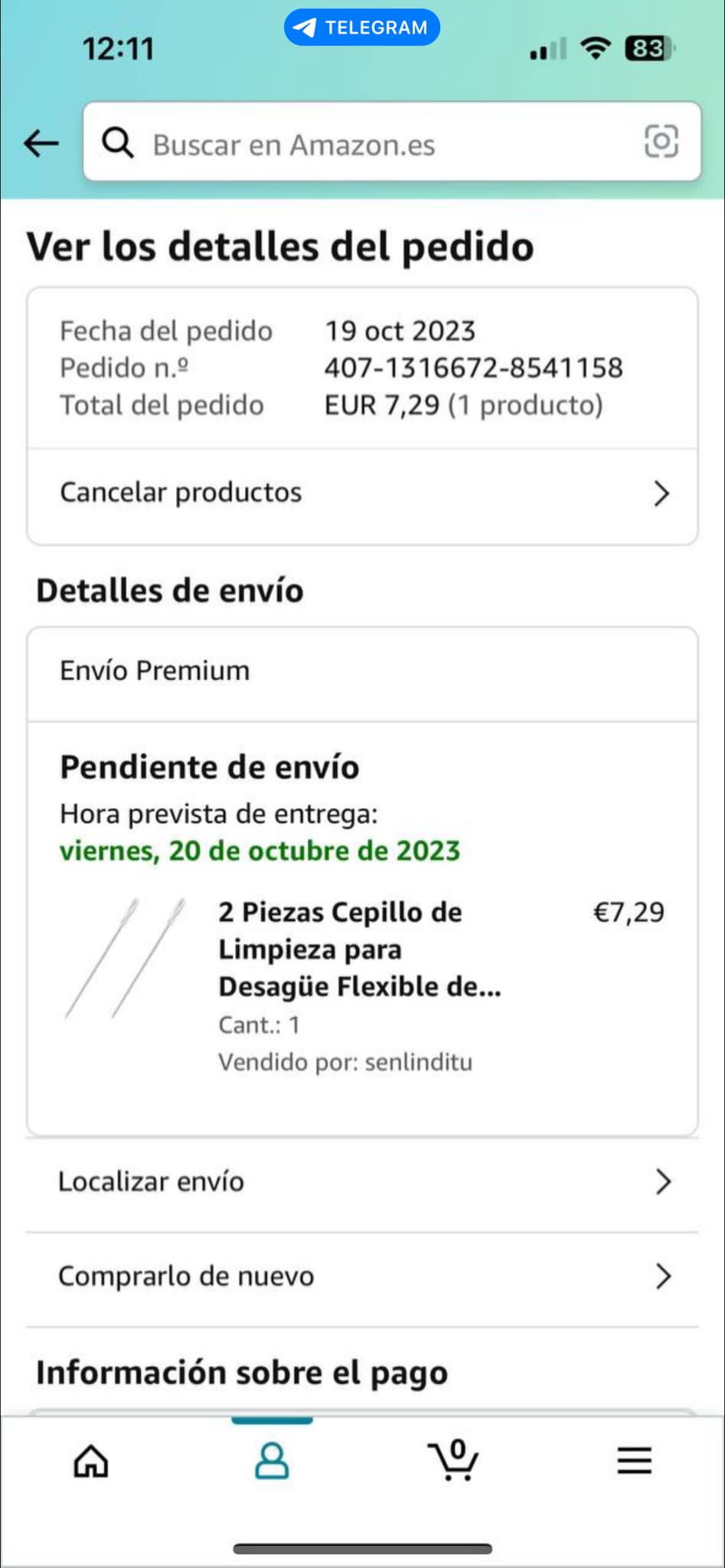Open the shopping cart icon
The image size is (725, 1568).
coord(453,1459)
